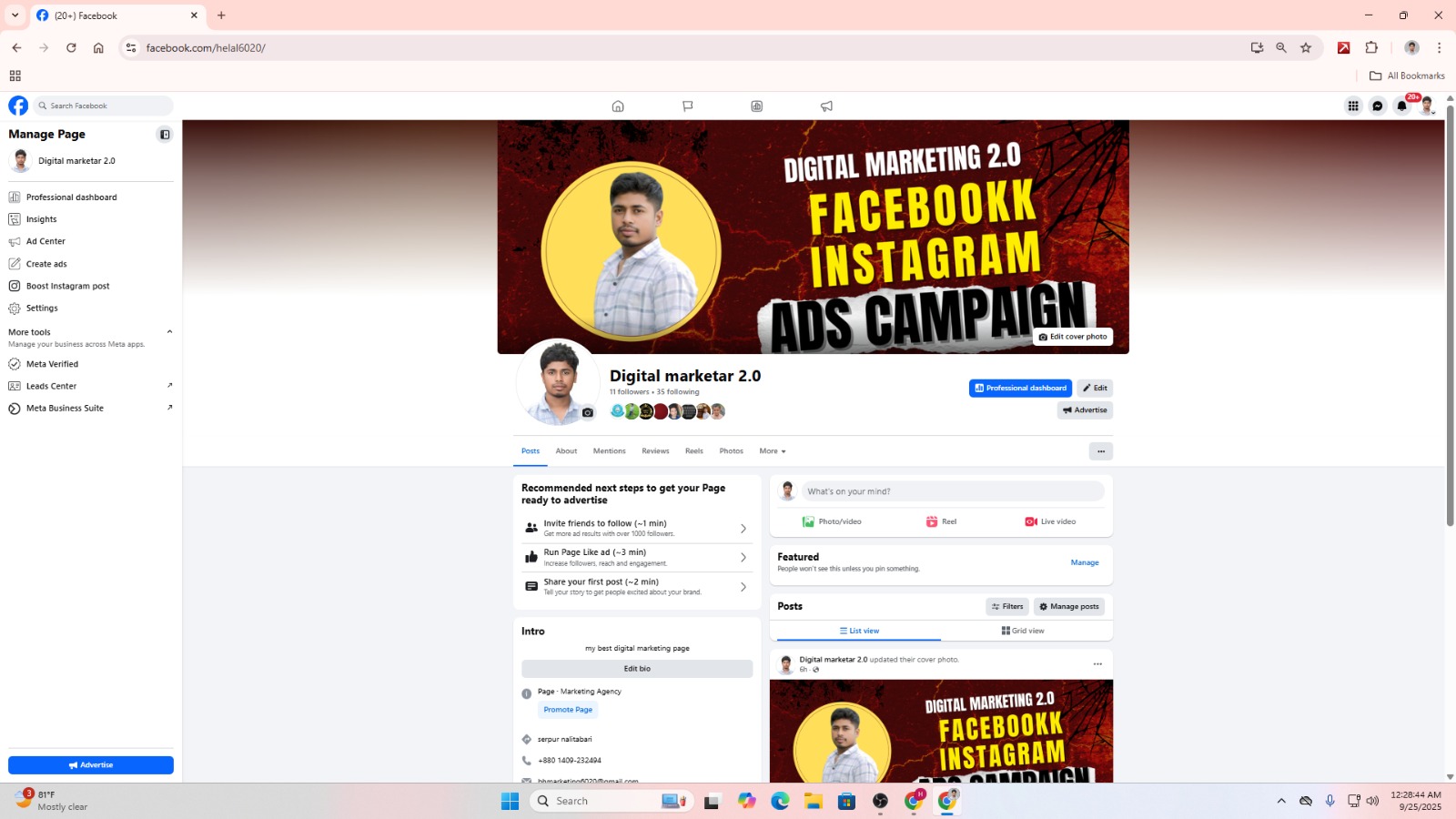Screen dimensions: 1456x819
Task: Open browser extensions puzzle icon
Action: (x=1371, y=47)
